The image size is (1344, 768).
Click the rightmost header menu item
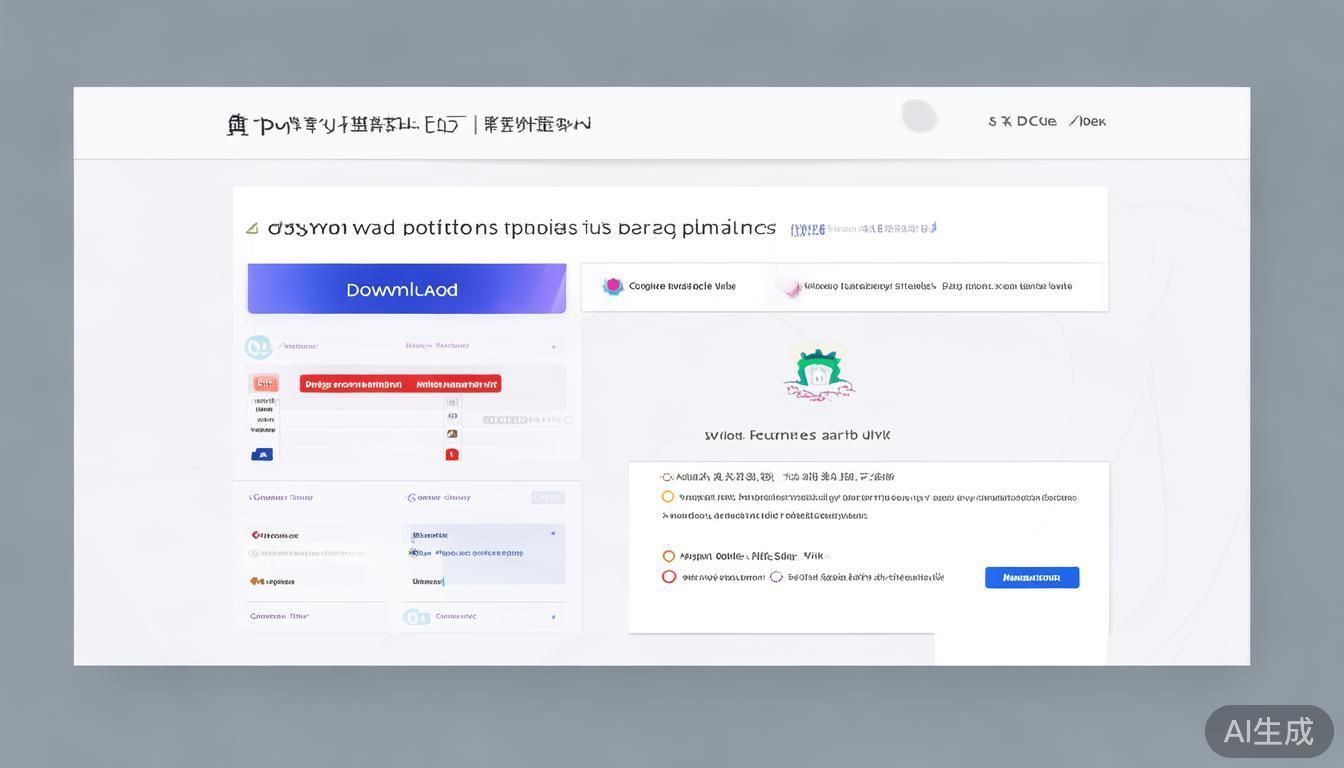click(x=1089, y=120)
